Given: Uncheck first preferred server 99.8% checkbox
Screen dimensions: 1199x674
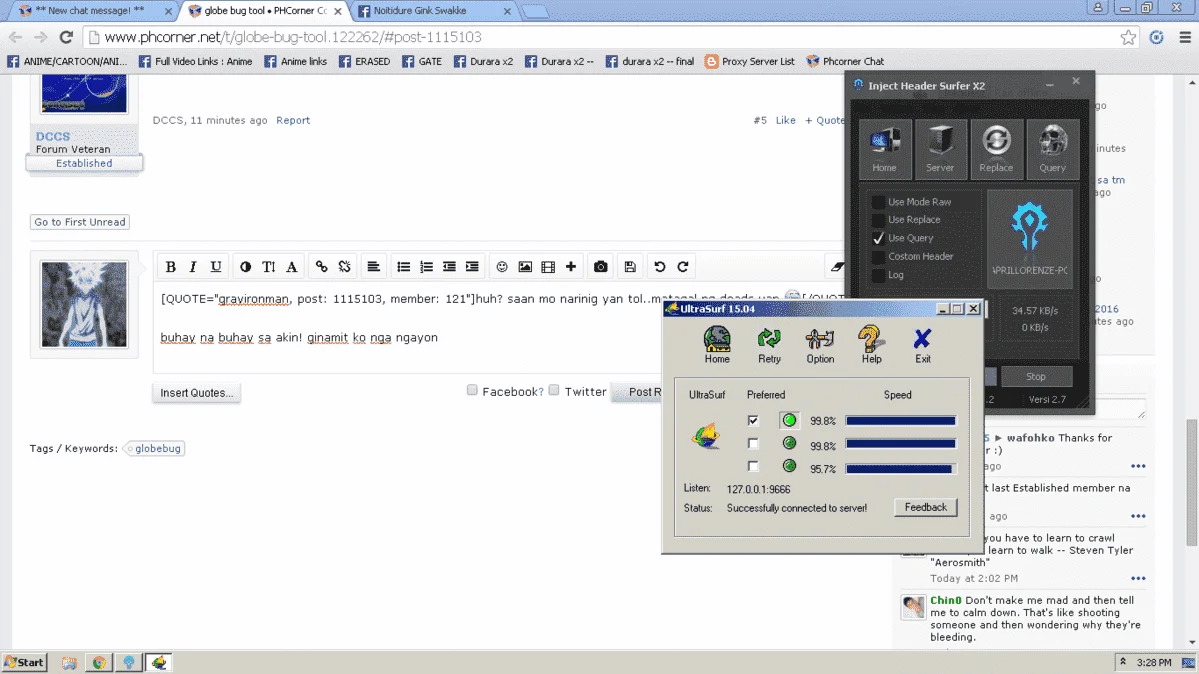Looking at the screenshot, I should click(753, 420).
